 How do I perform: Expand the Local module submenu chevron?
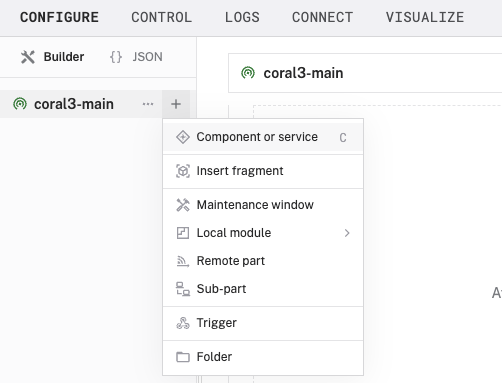[x=347, y=233]
